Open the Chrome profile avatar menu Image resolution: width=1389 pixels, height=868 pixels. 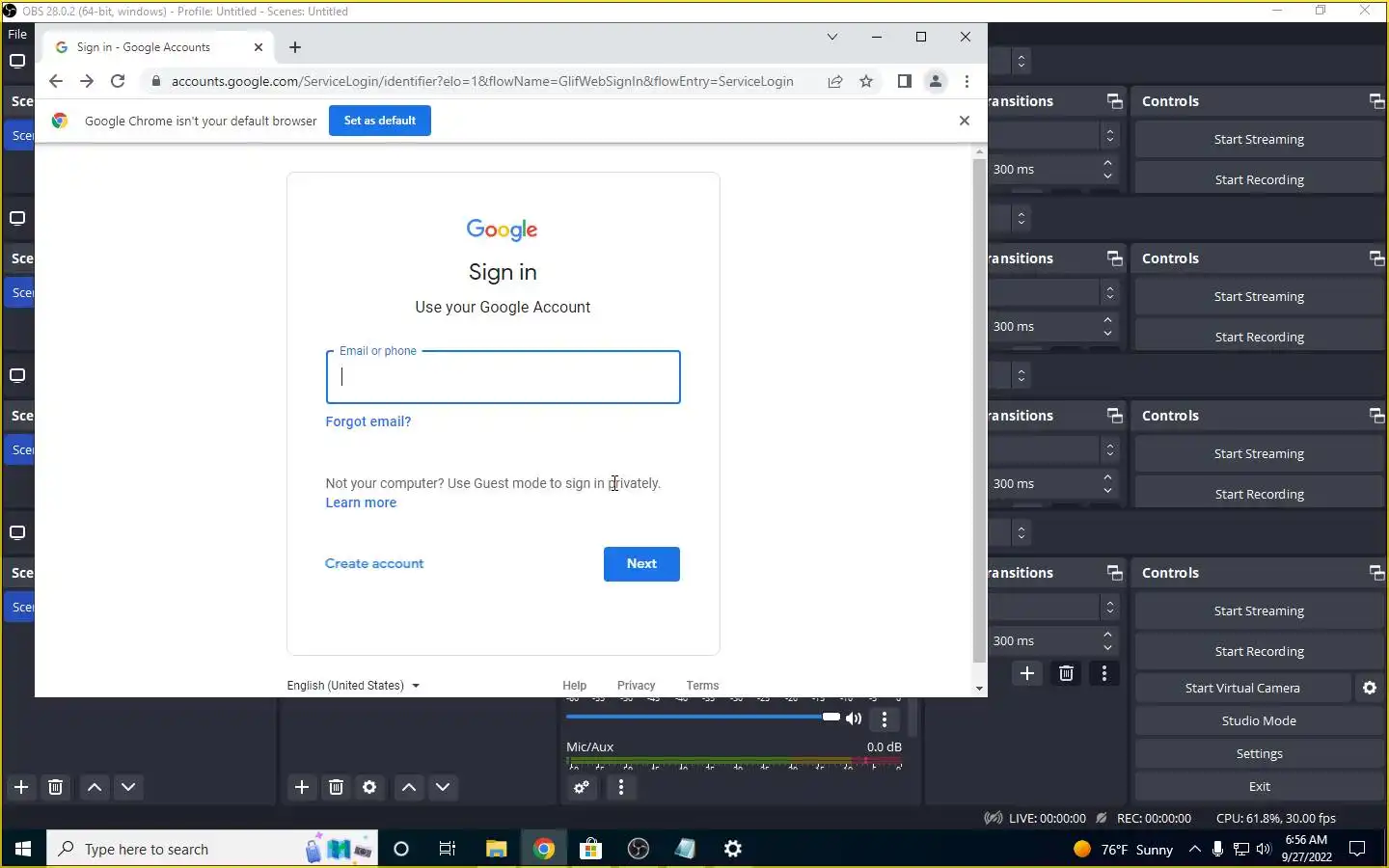pos(936,81)
